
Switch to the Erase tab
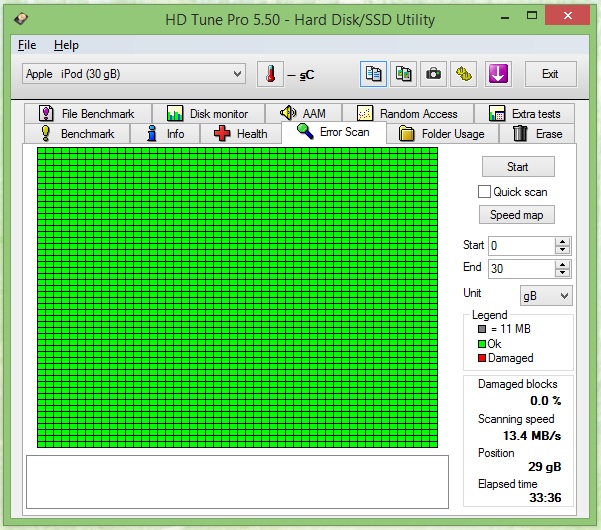537,134
